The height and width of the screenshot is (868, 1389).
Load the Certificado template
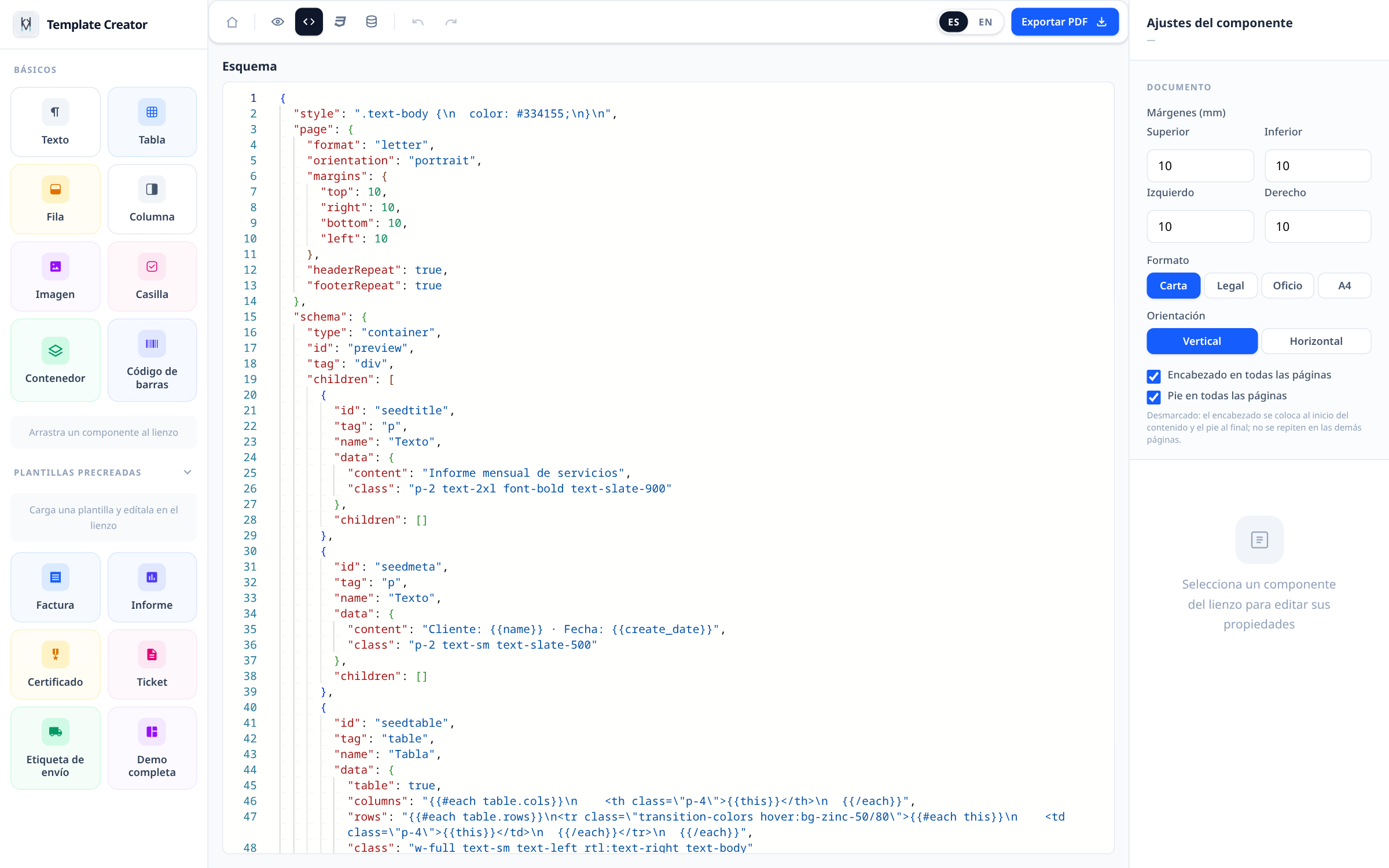pyautogui.click(x=55, y=664)
